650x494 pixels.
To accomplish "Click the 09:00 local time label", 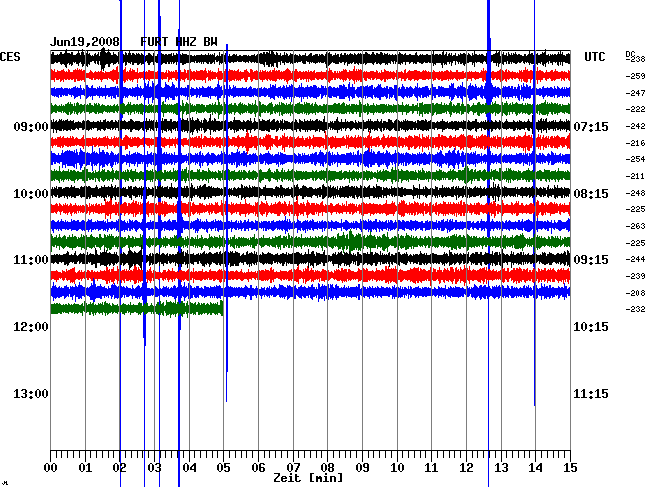I will click(x=31, y=126).
